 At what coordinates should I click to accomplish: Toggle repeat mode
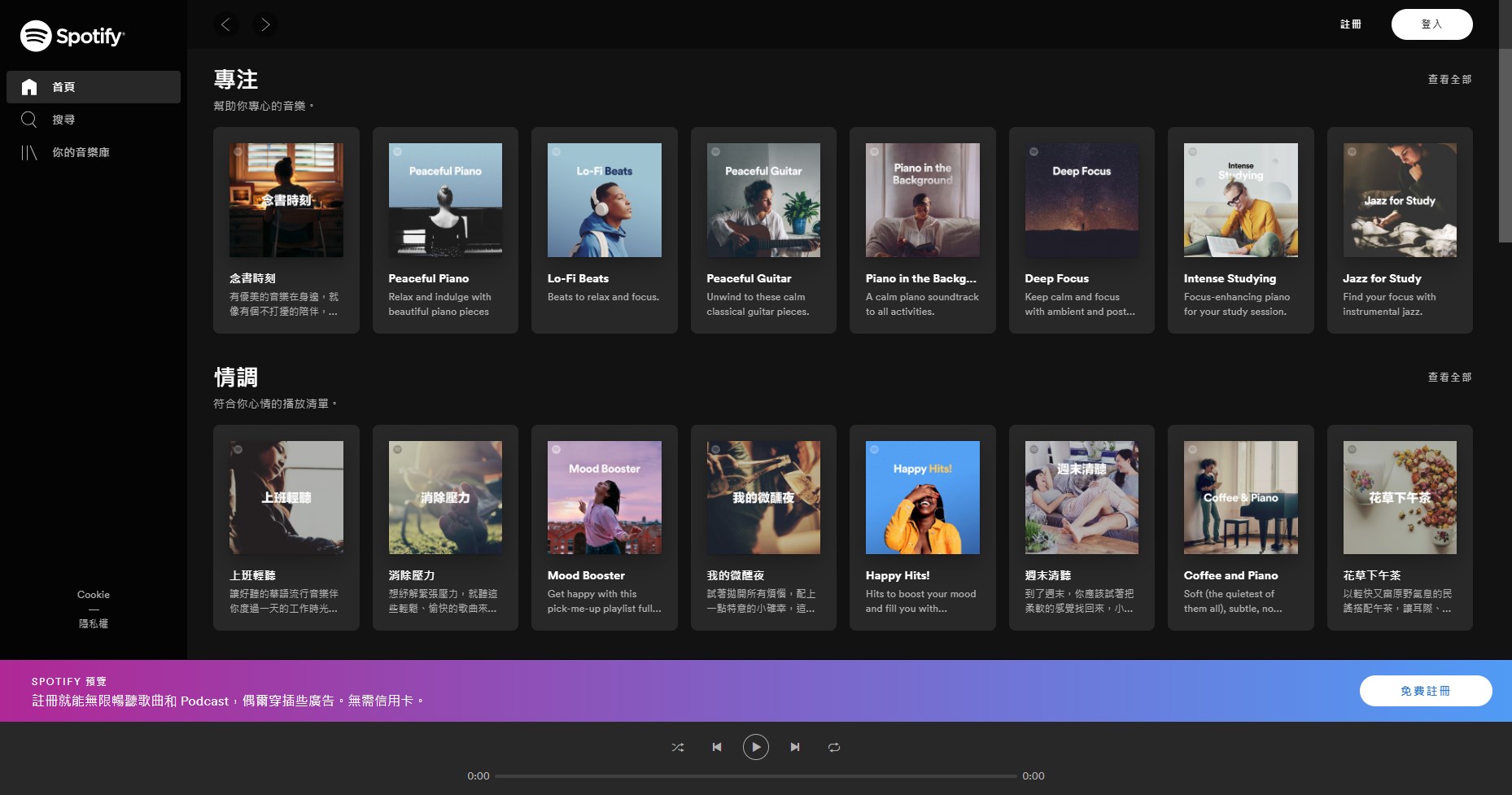(x=834, y=747)
